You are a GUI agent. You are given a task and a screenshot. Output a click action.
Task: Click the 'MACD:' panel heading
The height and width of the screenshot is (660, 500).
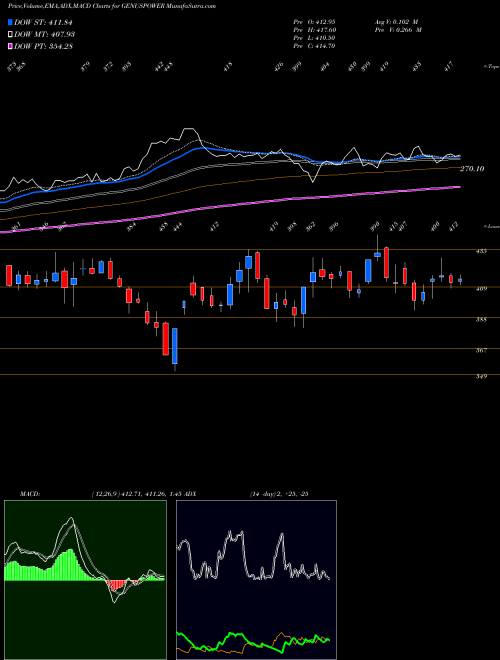[x=30, y=493]
